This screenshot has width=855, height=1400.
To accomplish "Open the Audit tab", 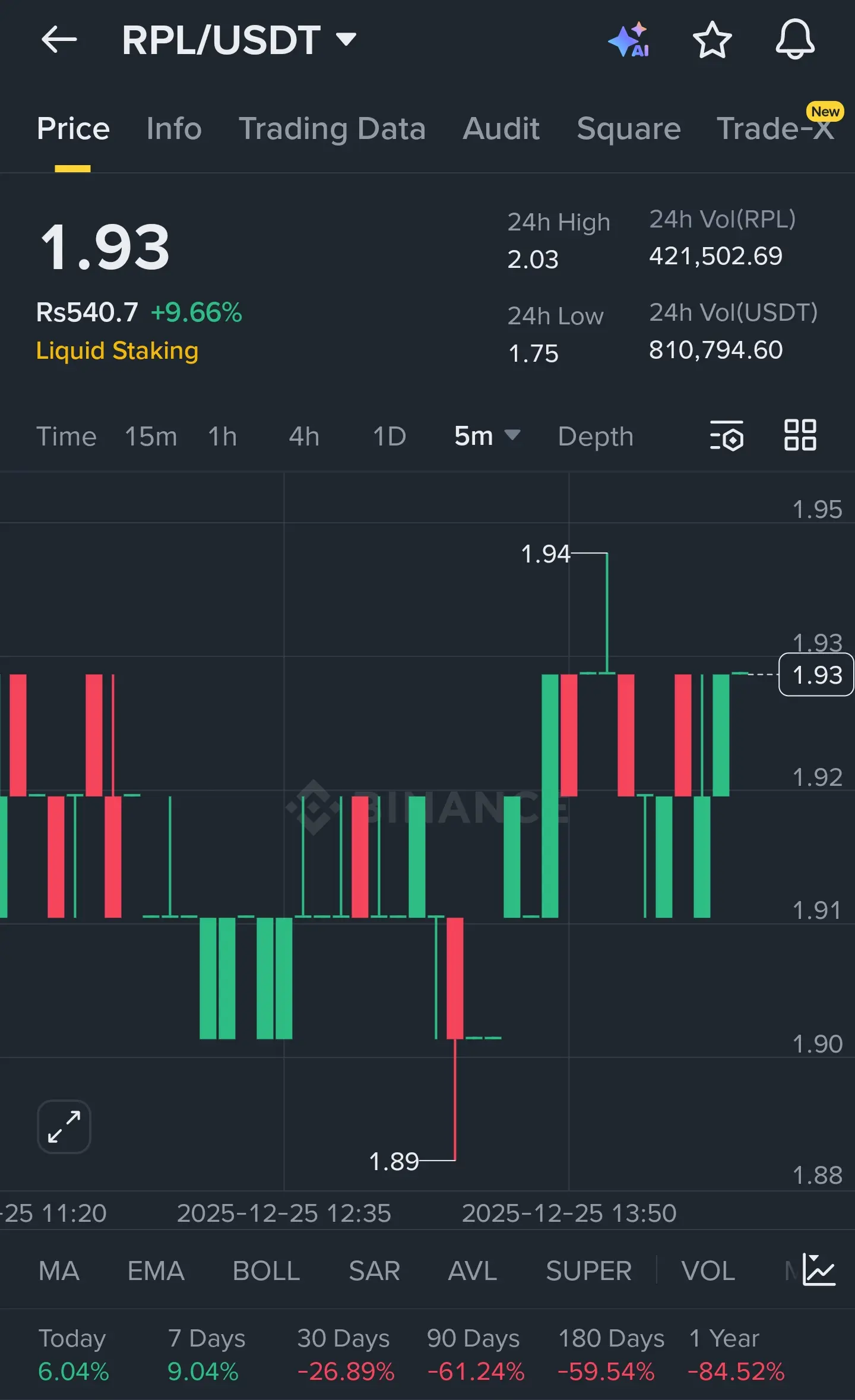I will (501, 128).
